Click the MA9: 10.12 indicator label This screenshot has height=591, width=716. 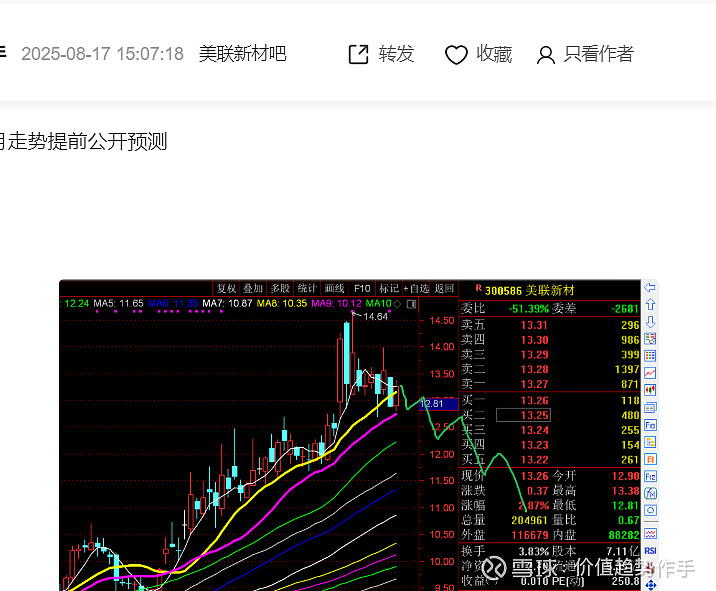tap(336, 303)
